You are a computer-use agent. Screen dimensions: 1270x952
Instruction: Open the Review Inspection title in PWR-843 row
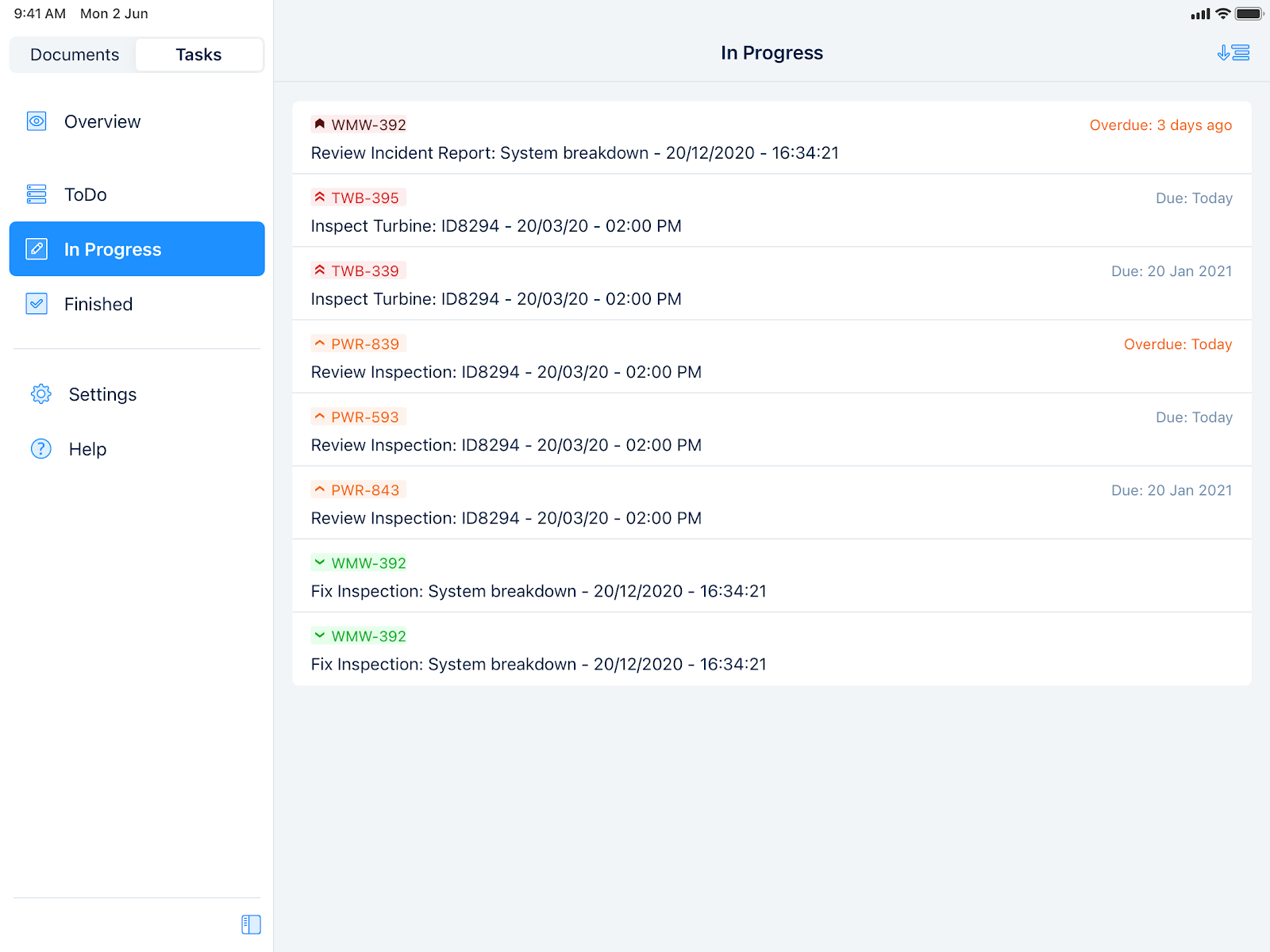pos(506,518)
